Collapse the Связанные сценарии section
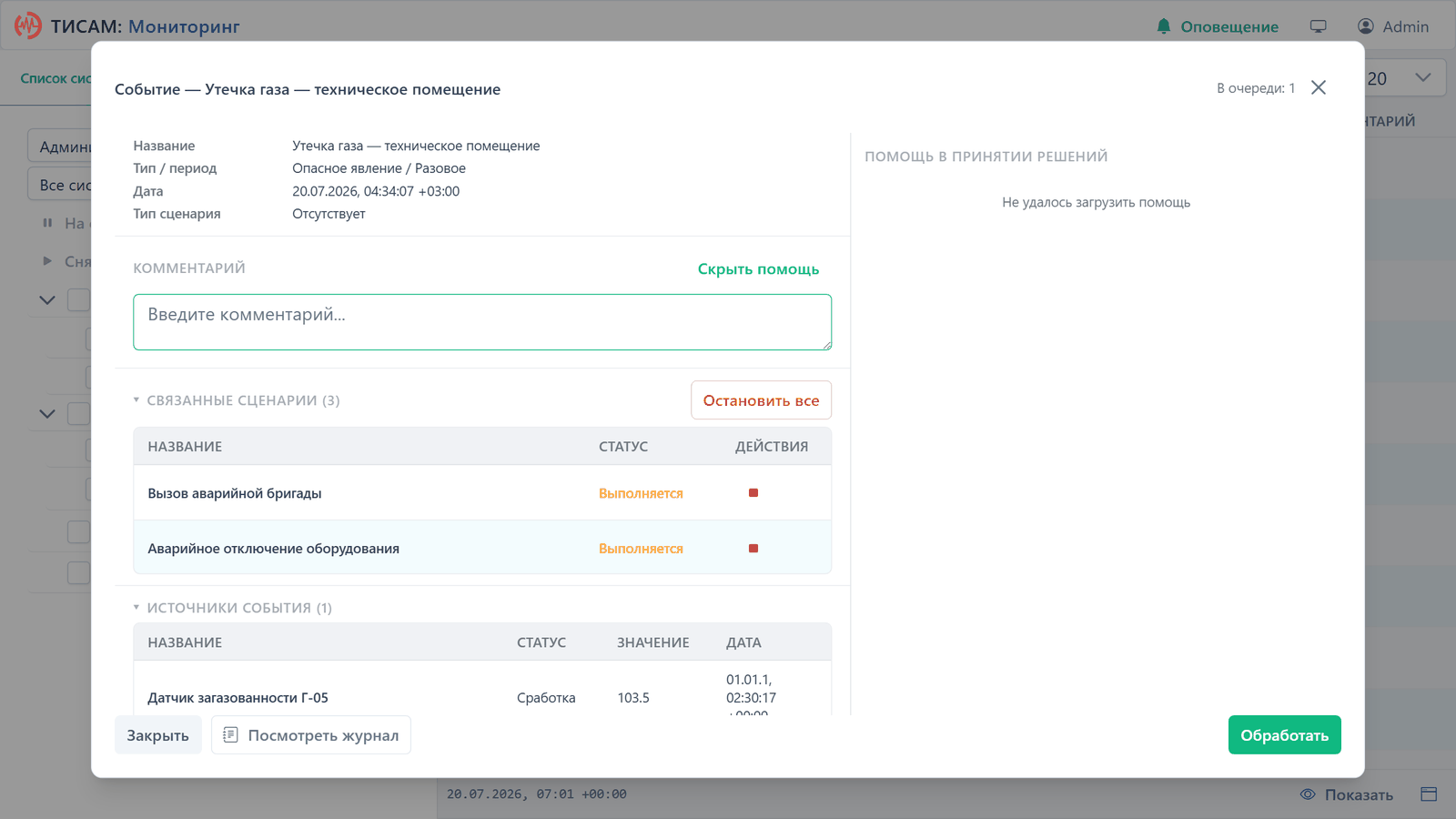The height and width of the screenshot is (819, 1456). (x=136, y=400)
